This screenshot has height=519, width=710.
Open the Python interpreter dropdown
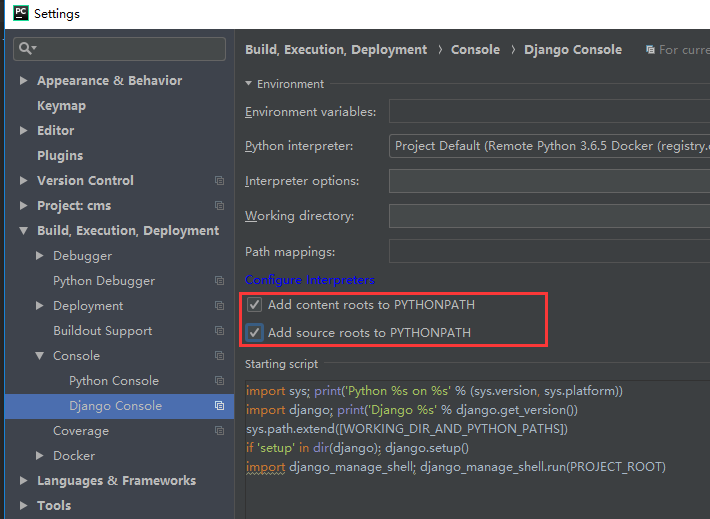pos(549,146)
